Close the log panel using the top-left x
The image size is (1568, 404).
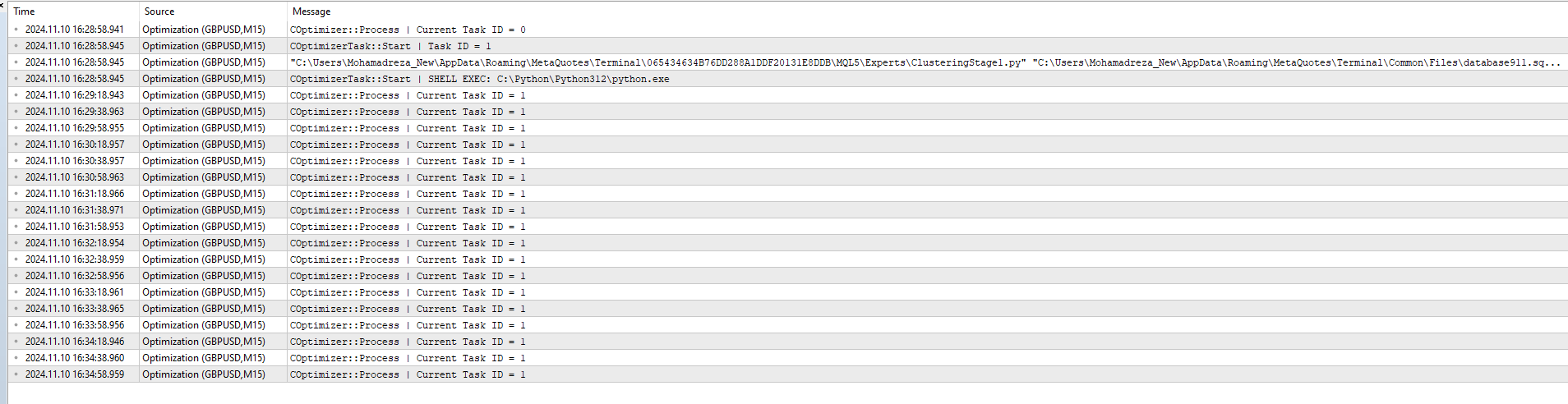pos(2,6)
